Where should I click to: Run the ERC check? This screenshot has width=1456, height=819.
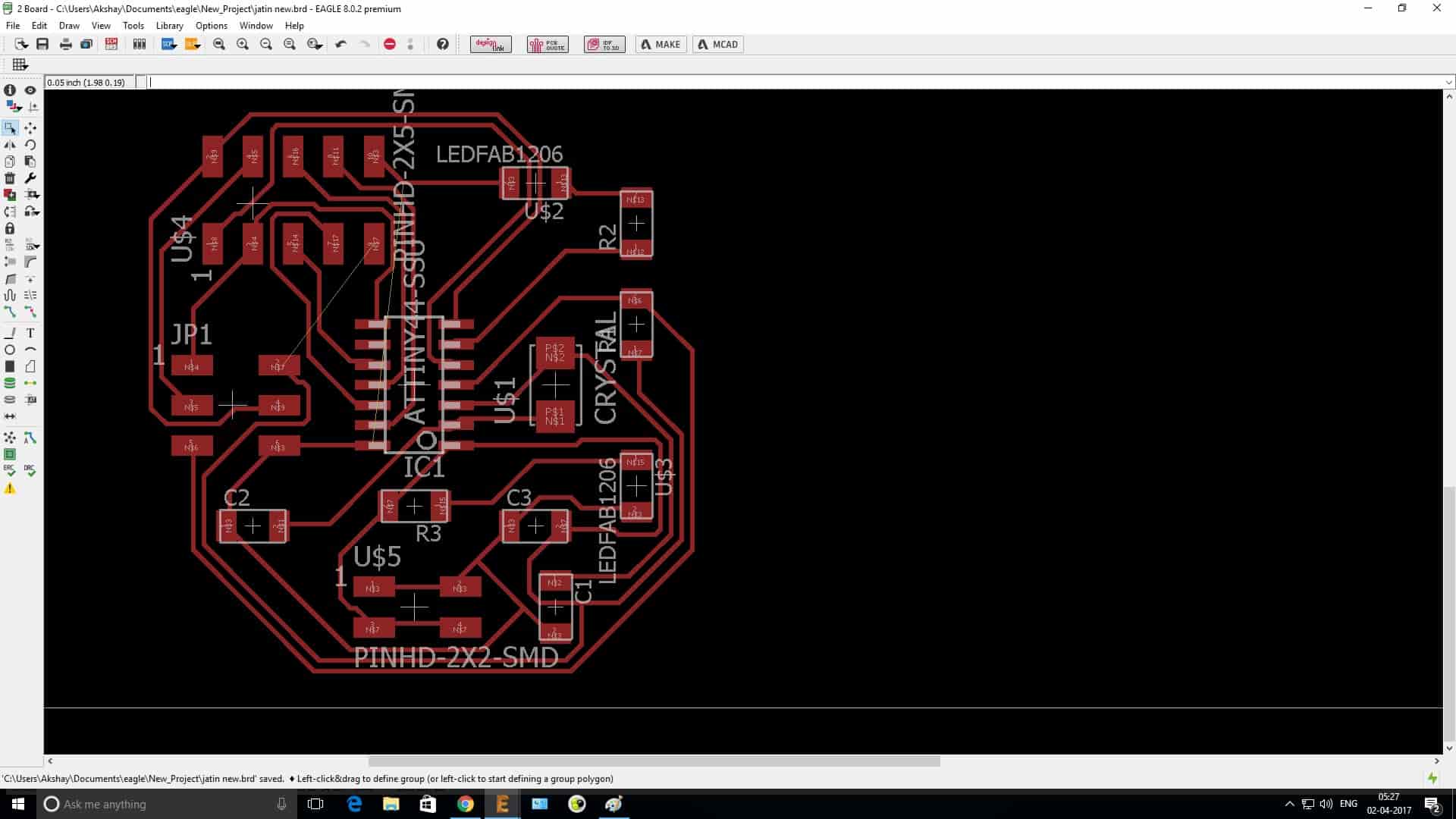[x=10, y=471]
